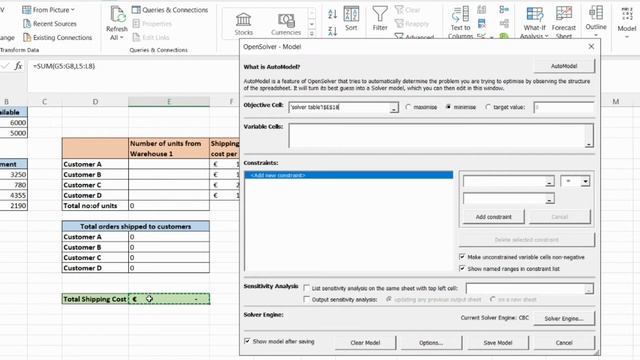Enable Output sensitivity analysis checkbox
The height and width of the screenshot is (360, 640).
coord(307,300)
